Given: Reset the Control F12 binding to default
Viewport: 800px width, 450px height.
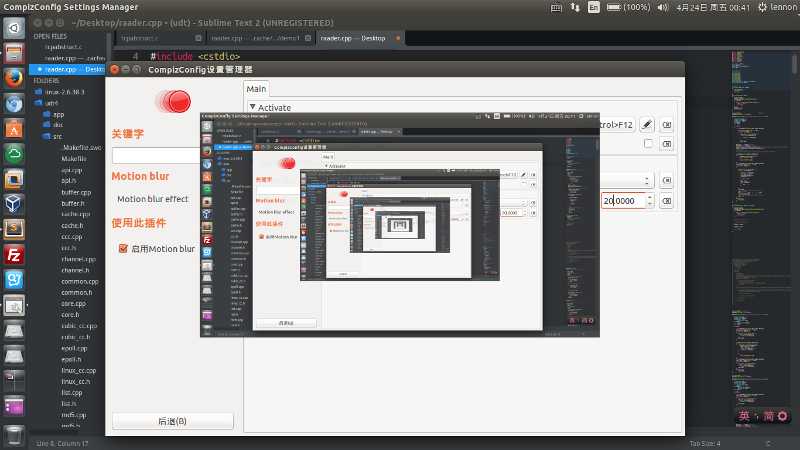Looking at the screenshot, I should 666,124.
